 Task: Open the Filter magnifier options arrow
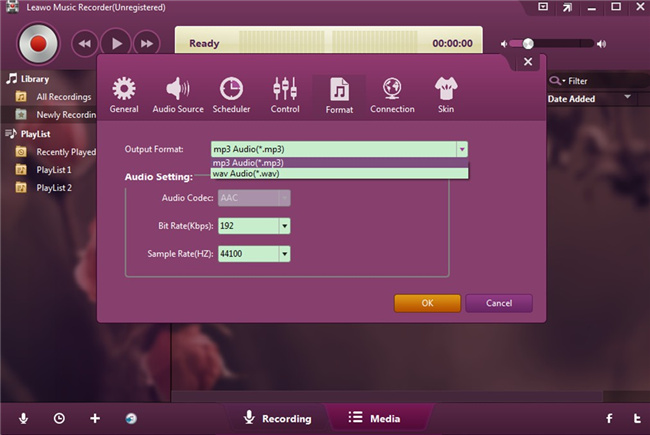click(564, 81)
